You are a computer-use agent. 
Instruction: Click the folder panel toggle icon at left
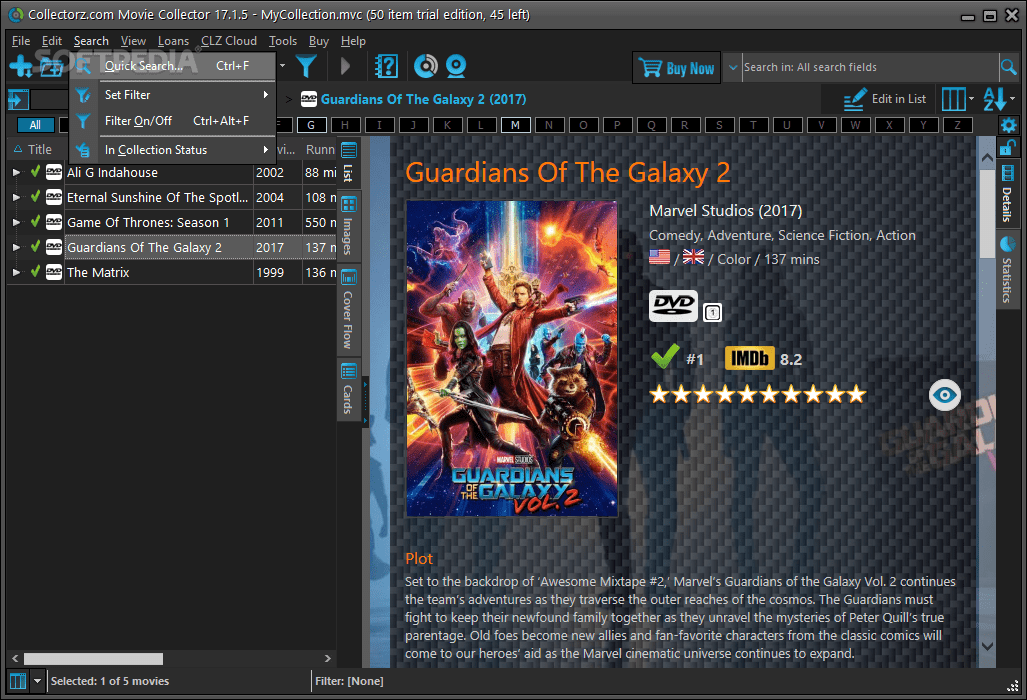coord(18,100)
